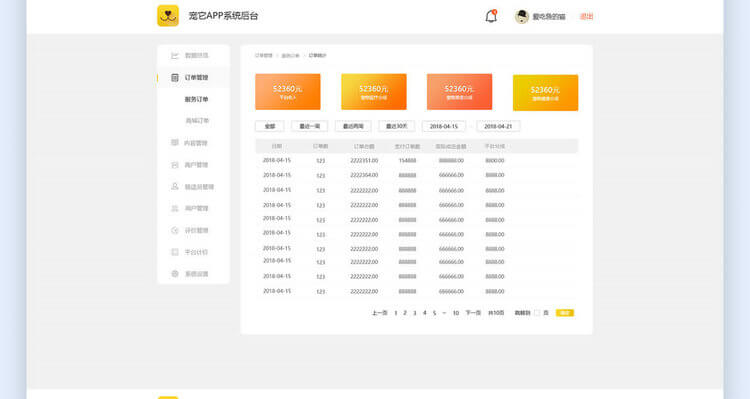
Task: Select the 最近两周 filter button
Action: pyautogui.click(x=353, y=126)
